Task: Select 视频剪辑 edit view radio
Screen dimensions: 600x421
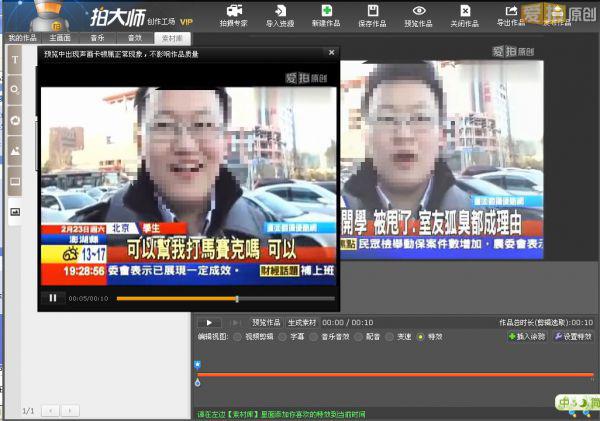Action: 238,337
